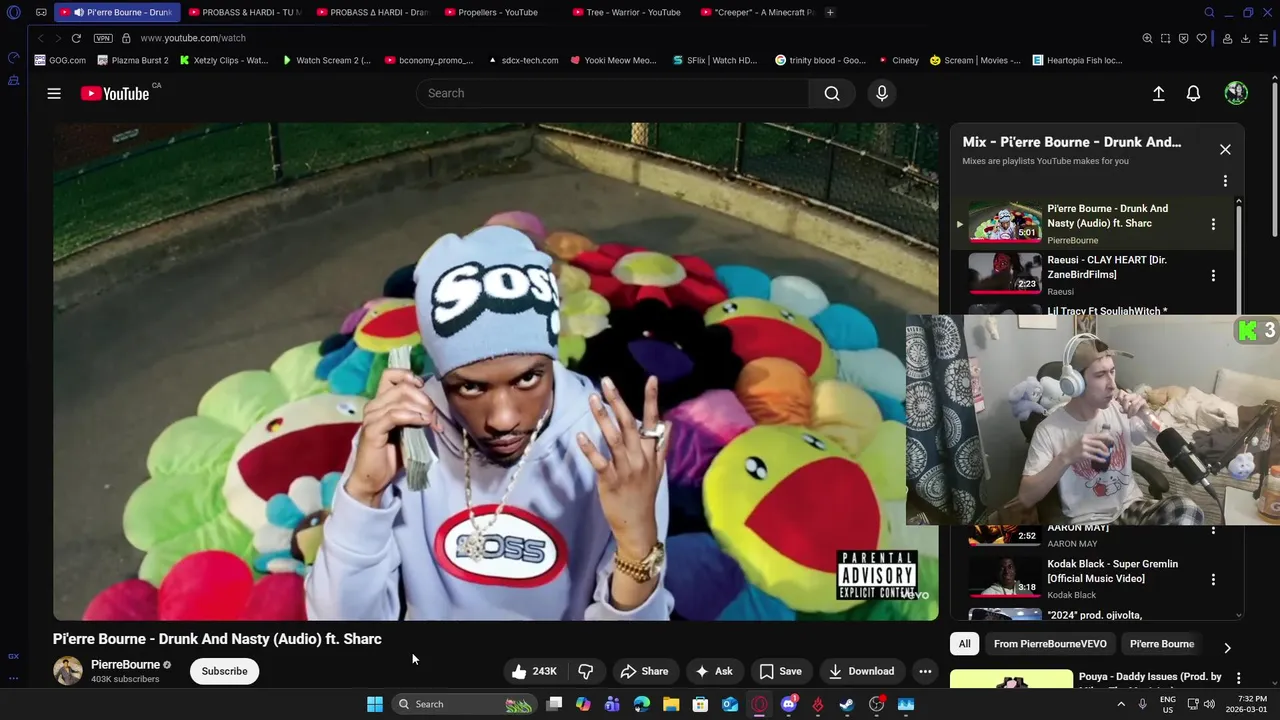
Task: Share the Drunk And Nasty video
Action: pos(644,671)
